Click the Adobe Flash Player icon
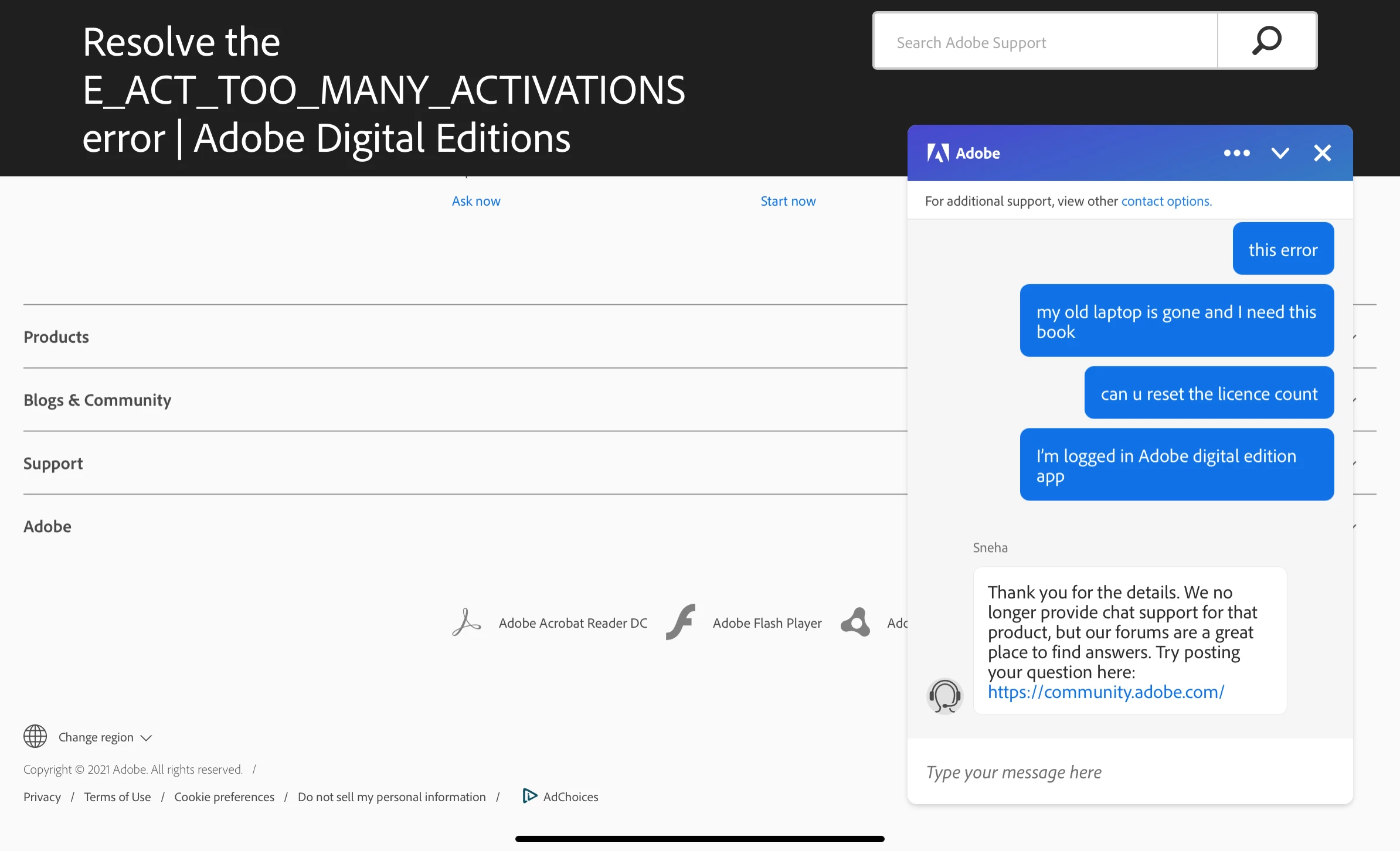1400x851 pixels. click(681, 622)
